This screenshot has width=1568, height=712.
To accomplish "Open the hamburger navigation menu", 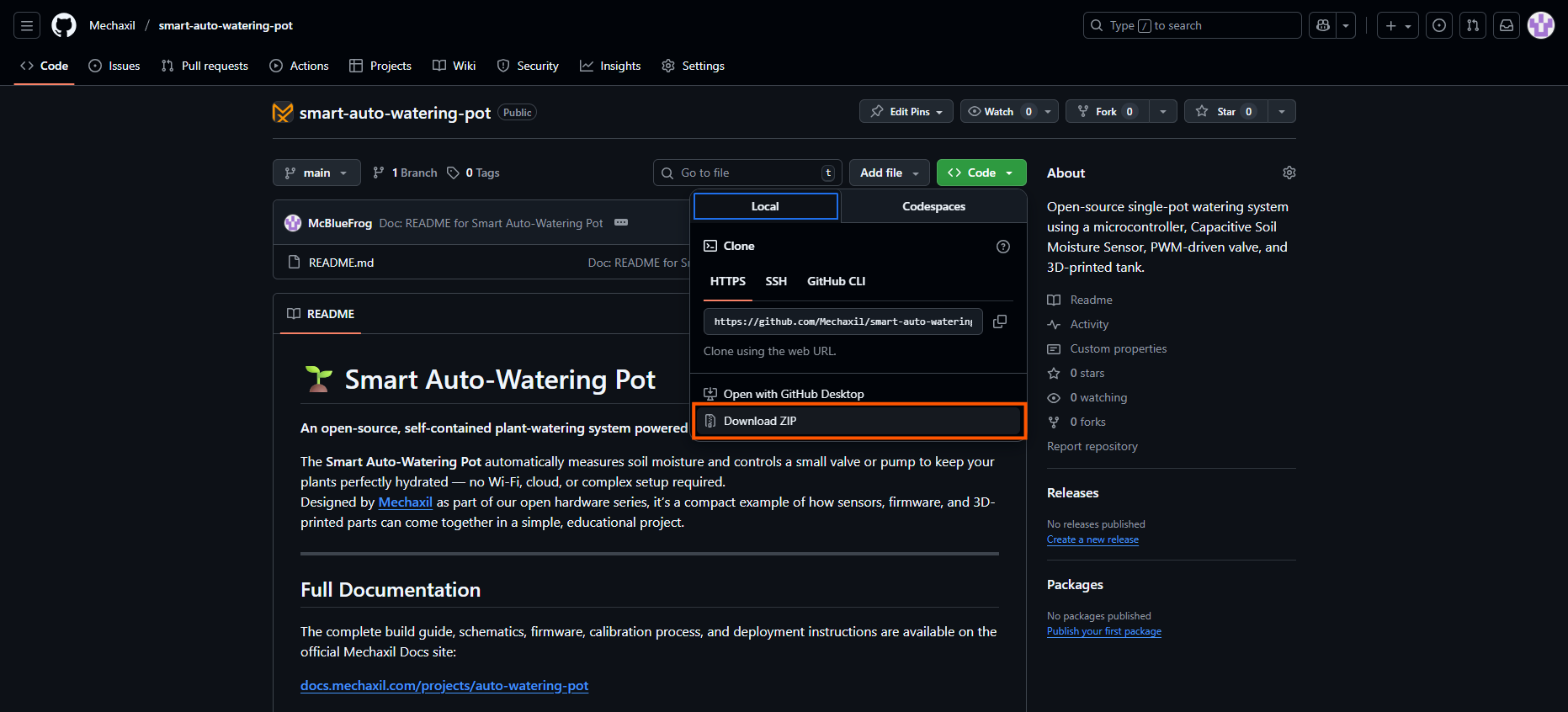I will click(x=27, y=25).
